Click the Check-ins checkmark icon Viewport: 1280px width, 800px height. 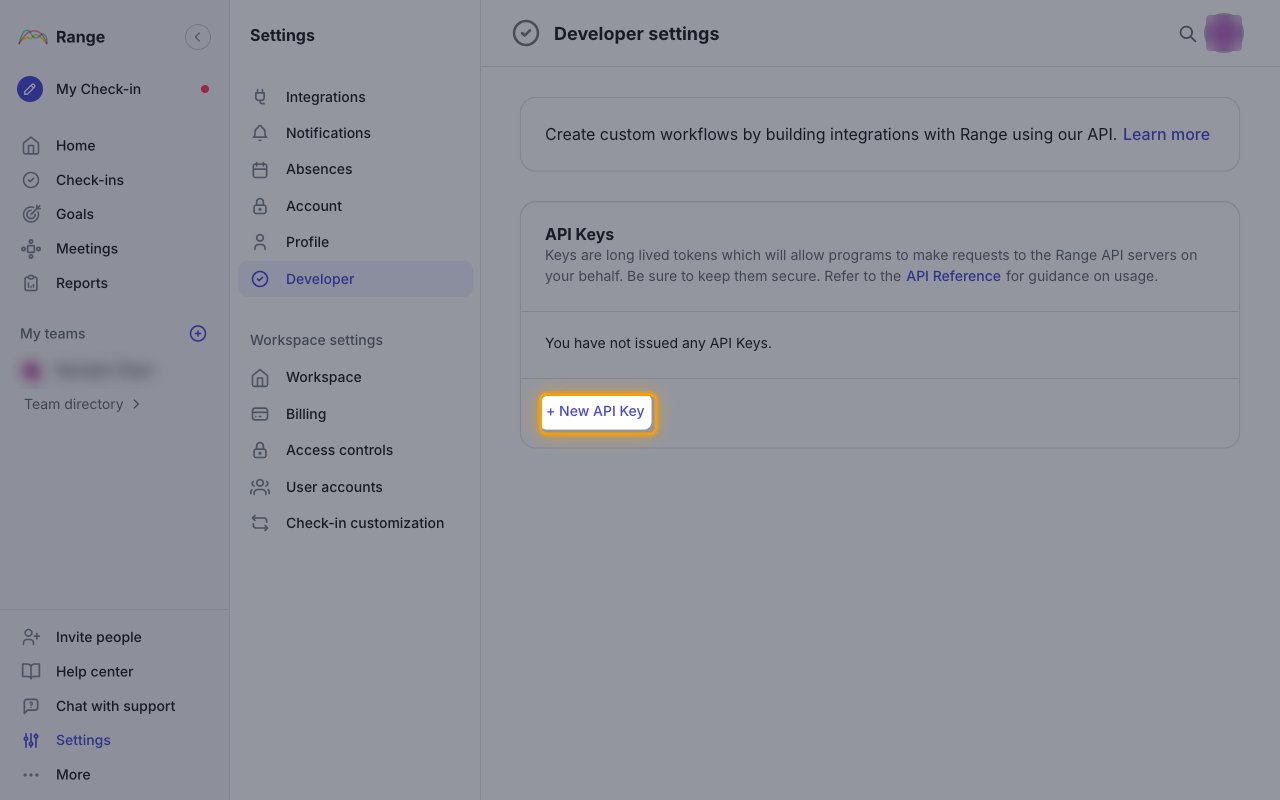pos(31,180)
